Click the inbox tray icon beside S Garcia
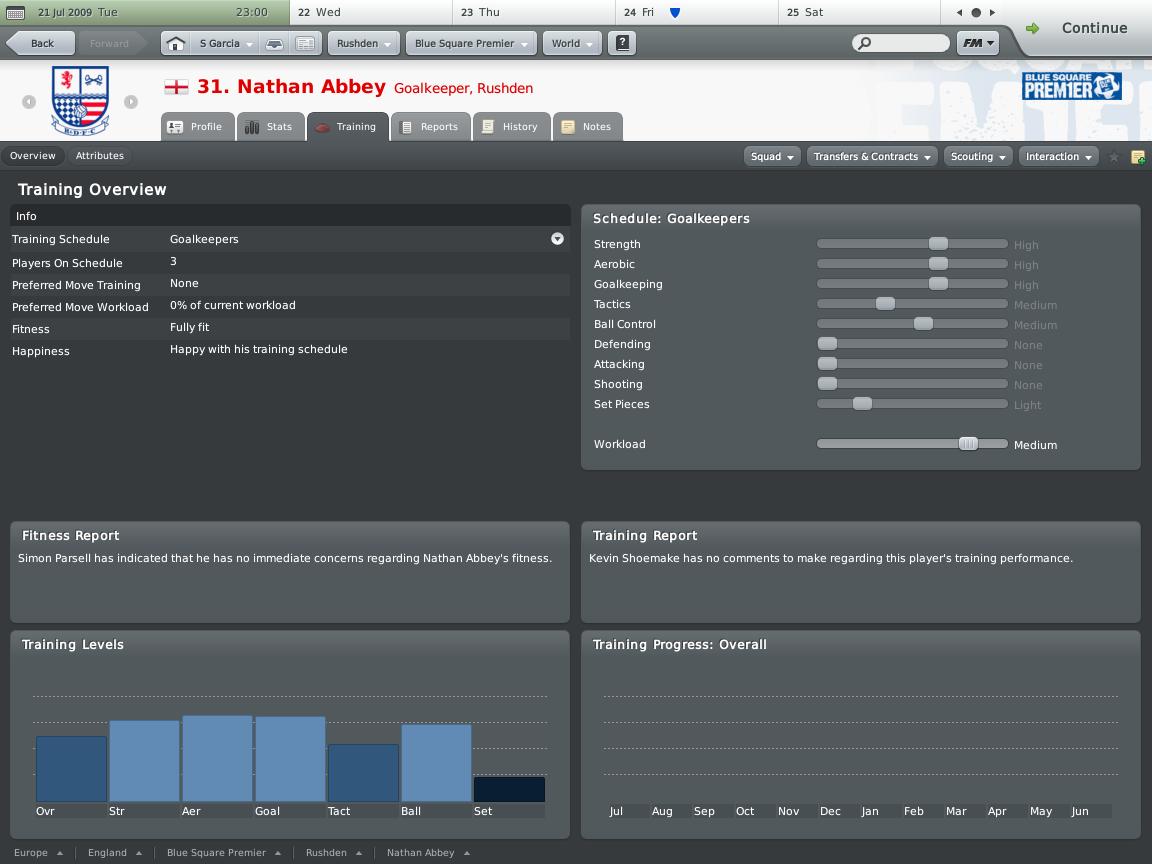The height and width of the screenshot is (864, 1152). tap(274, 44)
